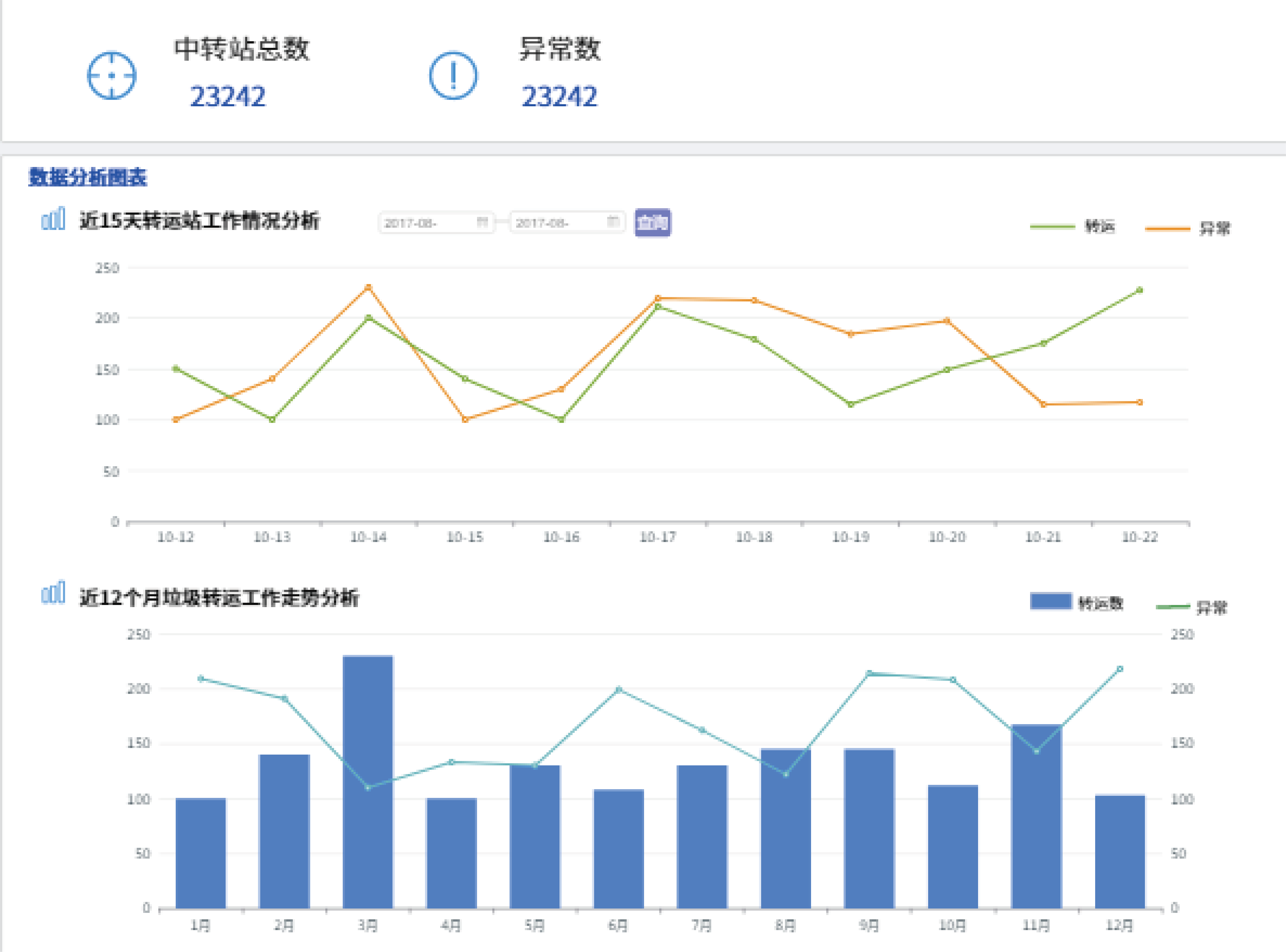The width and height of the screenshot is (1286, 952).
Task: Click the 查询 query button
Action: (653, 222)
